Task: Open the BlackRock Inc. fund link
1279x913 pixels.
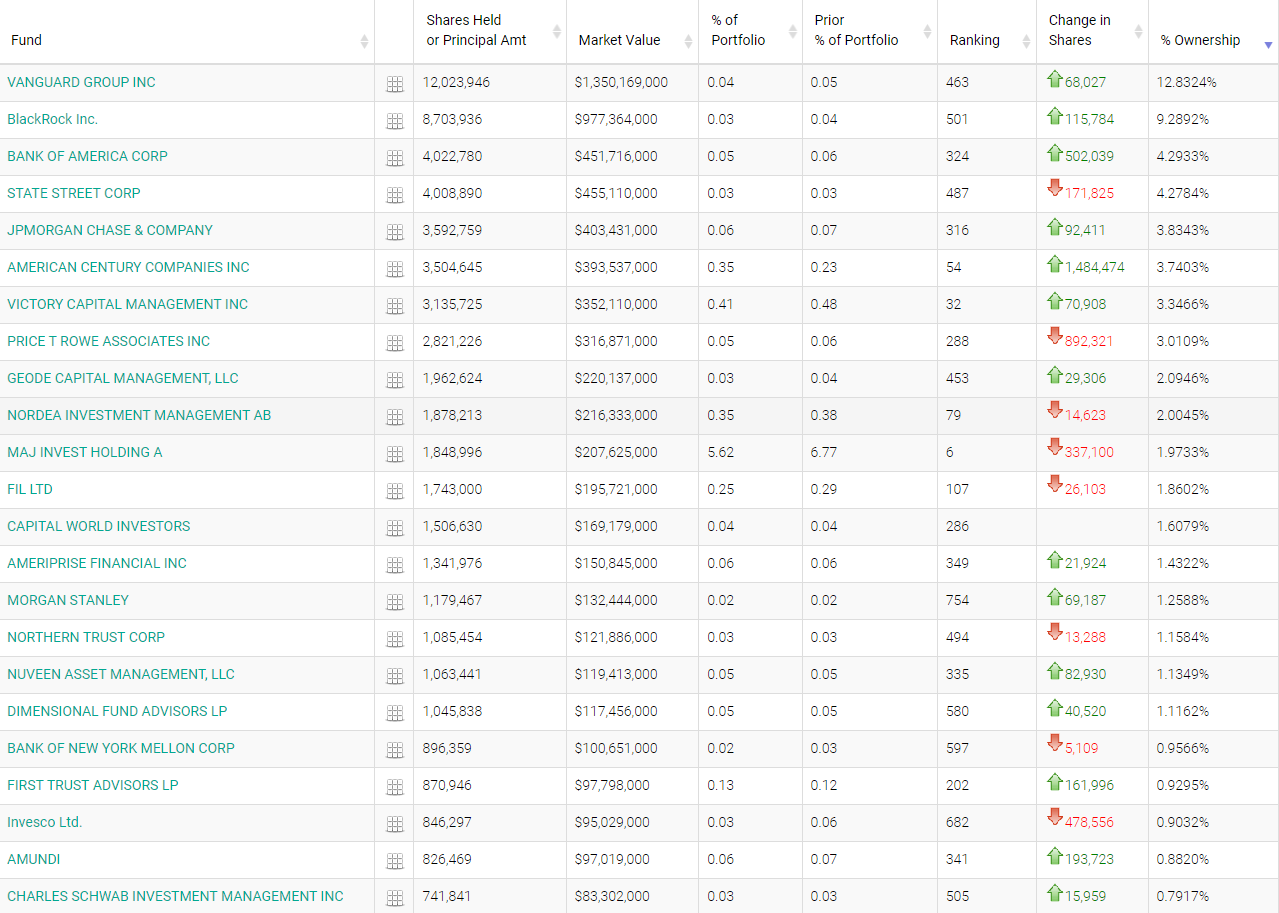Action: click(52, 119)
